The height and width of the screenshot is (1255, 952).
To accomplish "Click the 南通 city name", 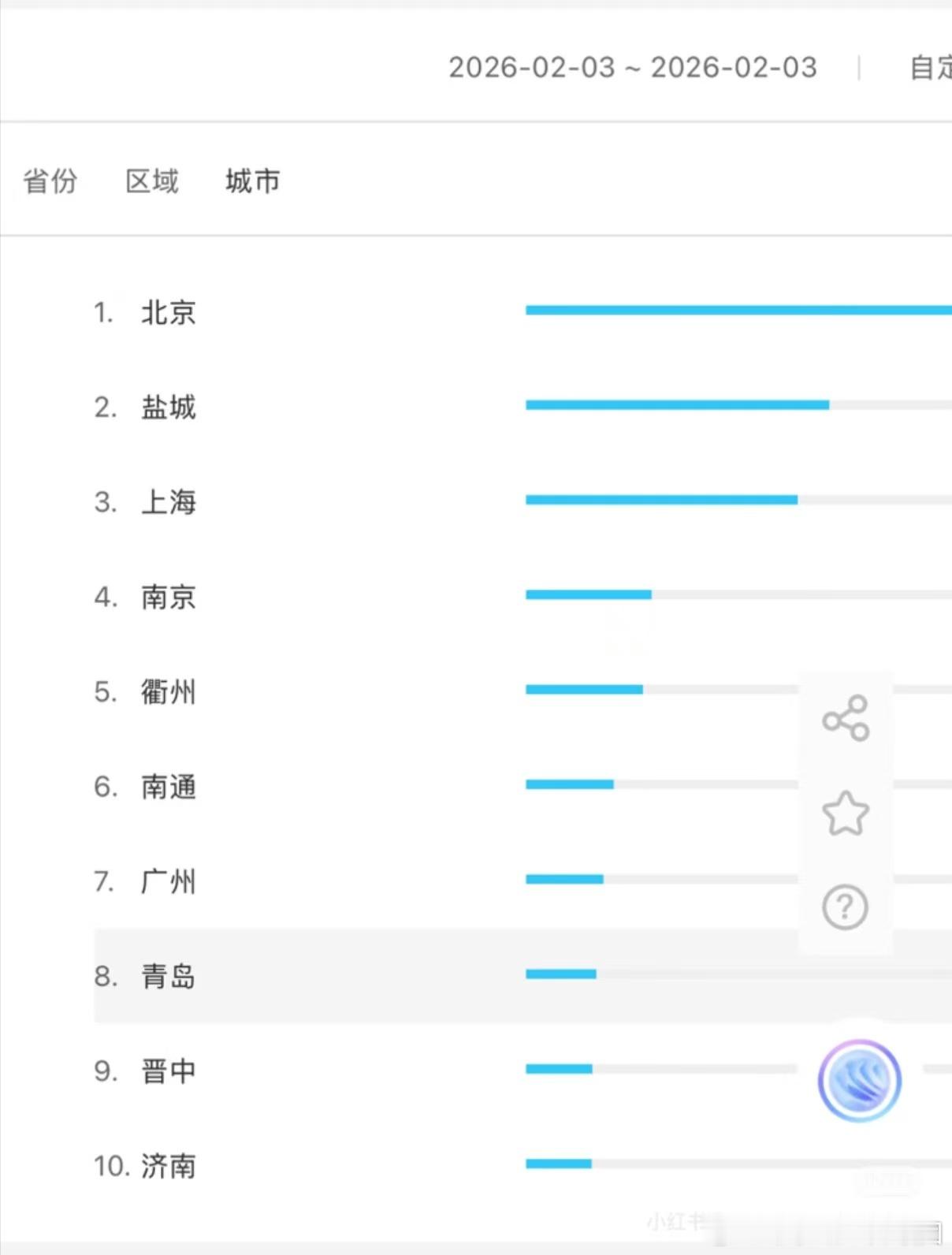I will pos(168,787).
